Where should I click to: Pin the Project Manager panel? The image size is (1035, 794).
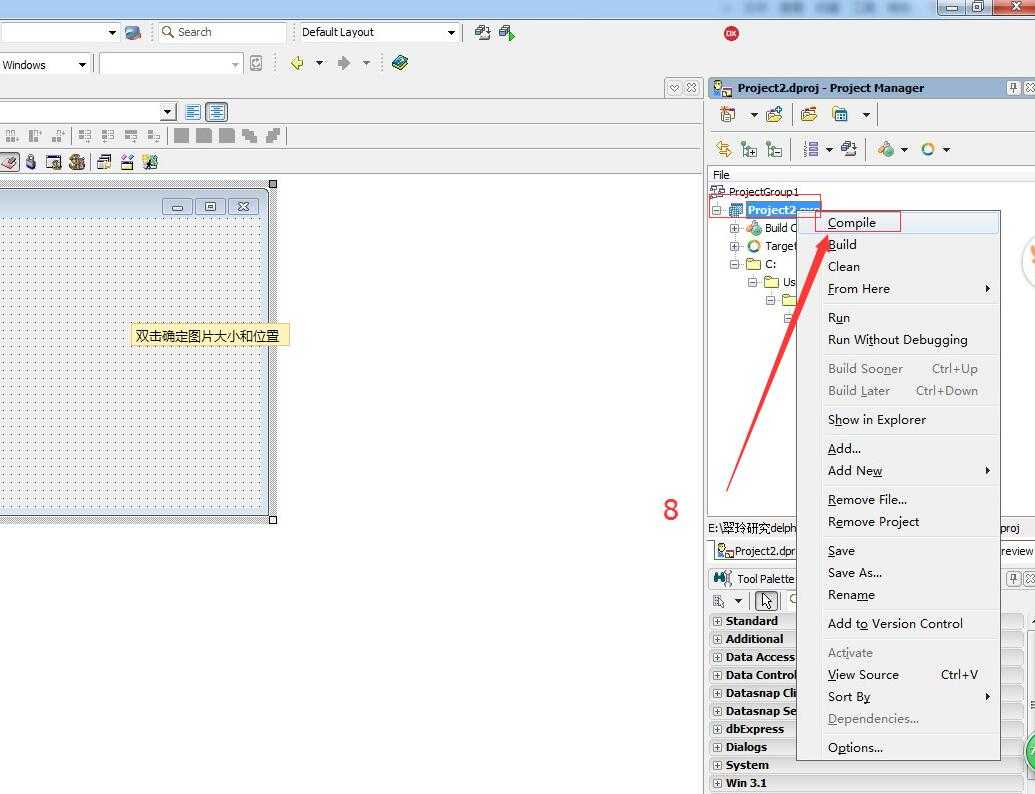pyautogui.click(x=1014, y=88)
